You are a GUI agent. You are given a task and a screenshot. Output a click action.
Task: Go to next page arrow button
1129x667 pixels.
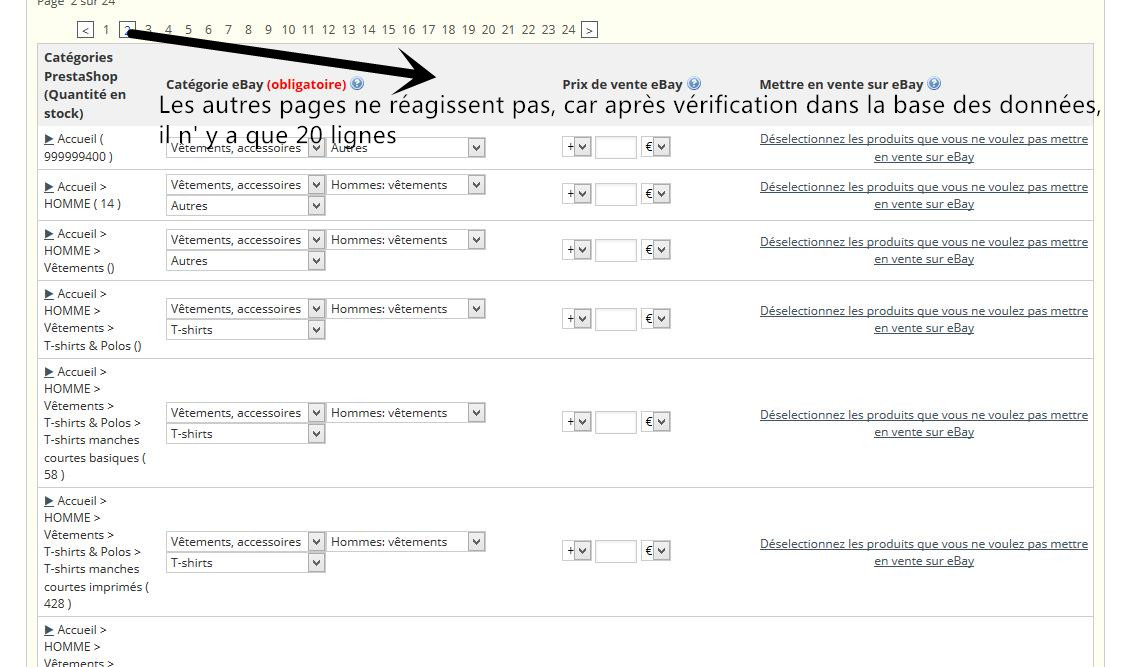[x=589, y=30]
